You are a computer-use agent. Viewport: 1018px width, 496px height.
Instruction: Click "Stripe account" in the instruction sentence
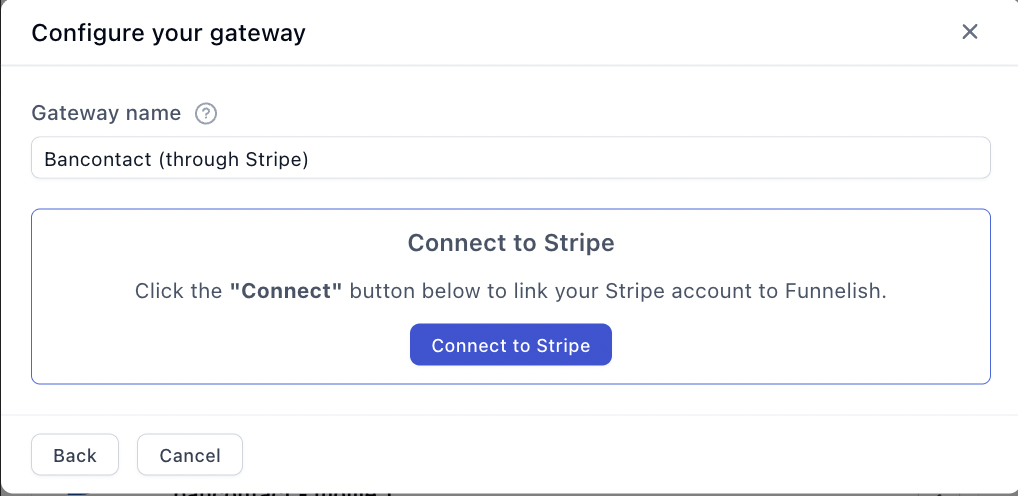[x=655, y=292]
